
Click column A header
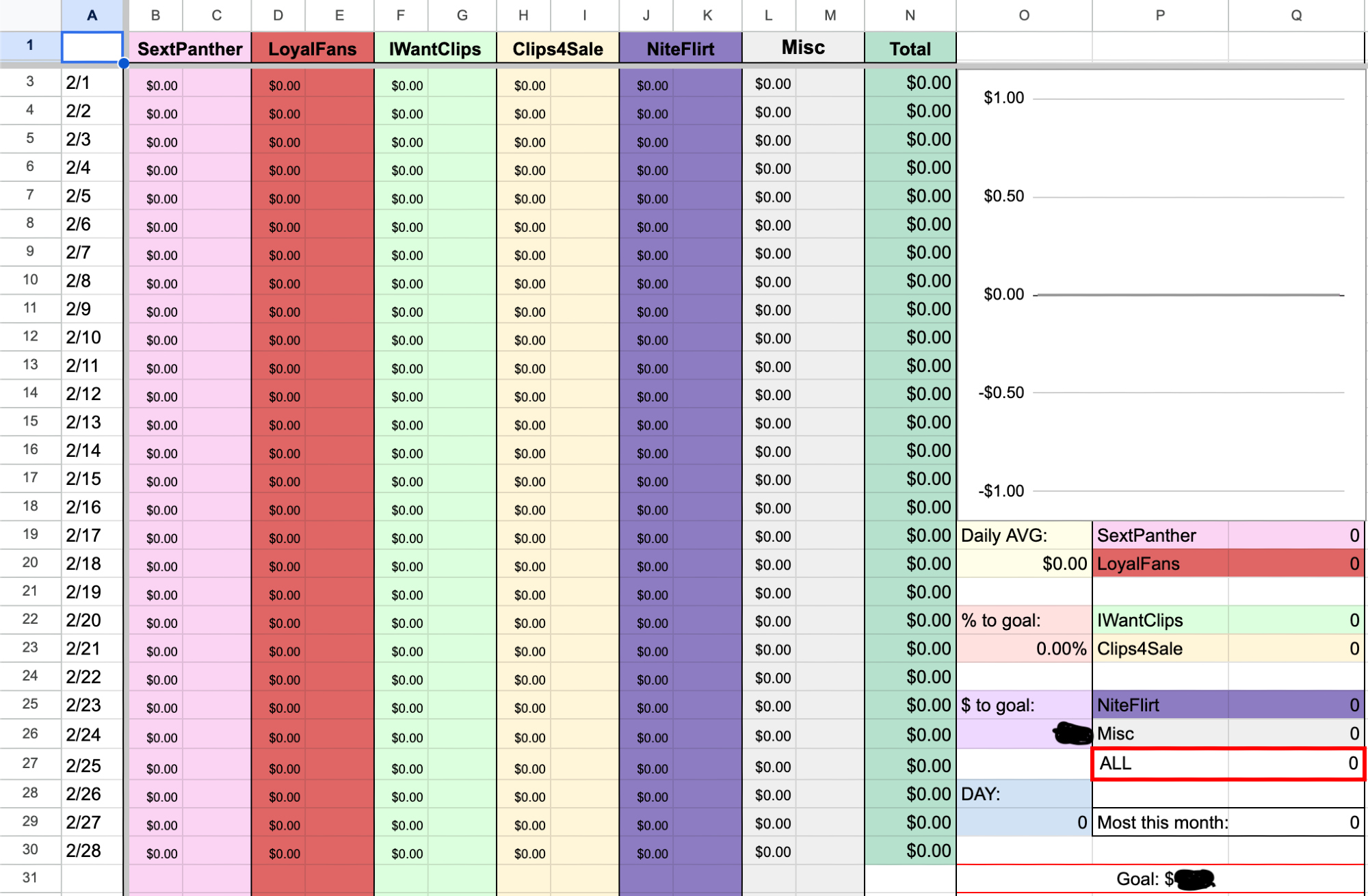click(92, 15)
